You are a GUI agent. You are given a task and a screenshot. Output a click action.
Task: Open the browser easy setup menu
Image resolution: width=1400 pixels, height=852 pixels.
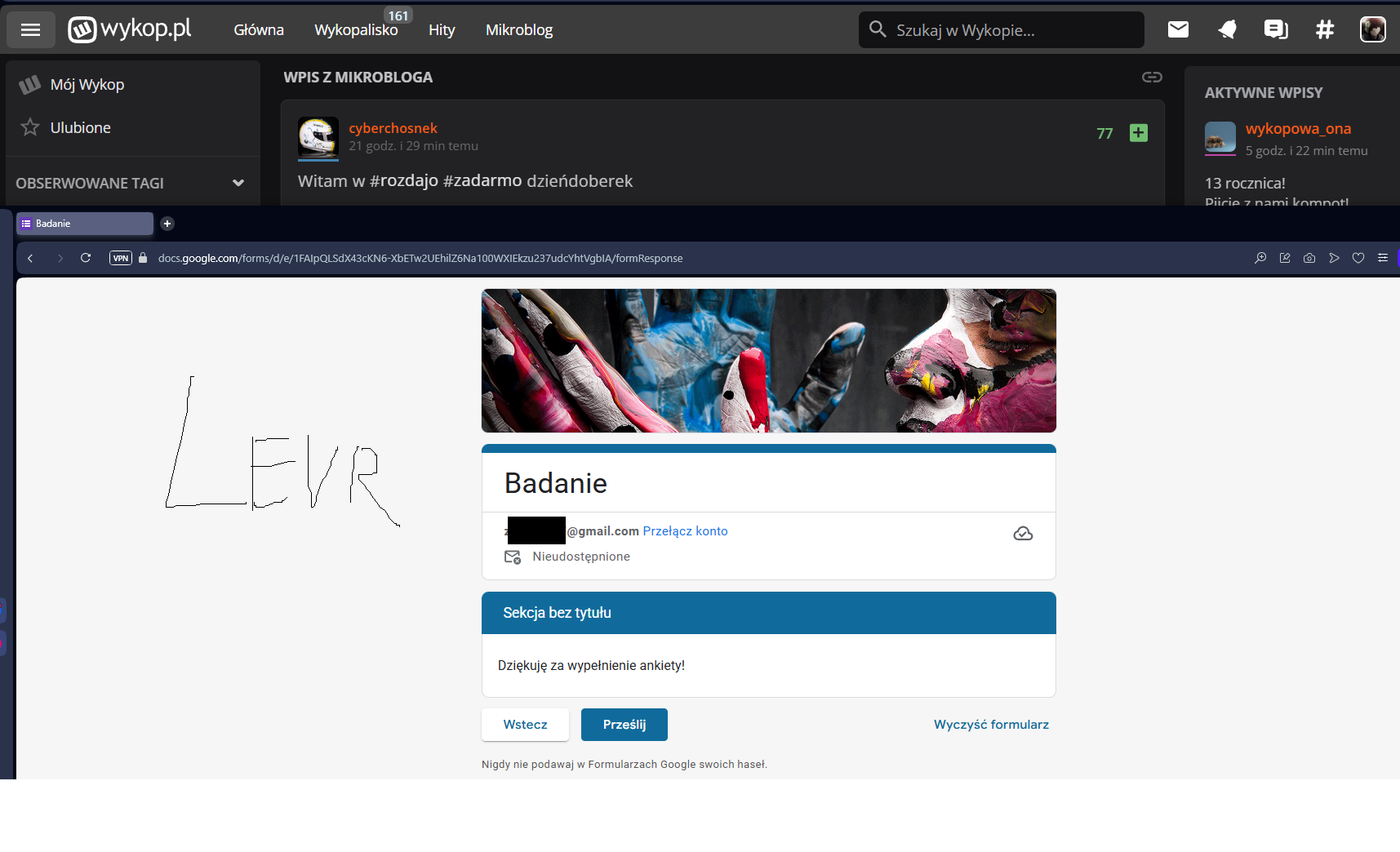pos(1383,258)
